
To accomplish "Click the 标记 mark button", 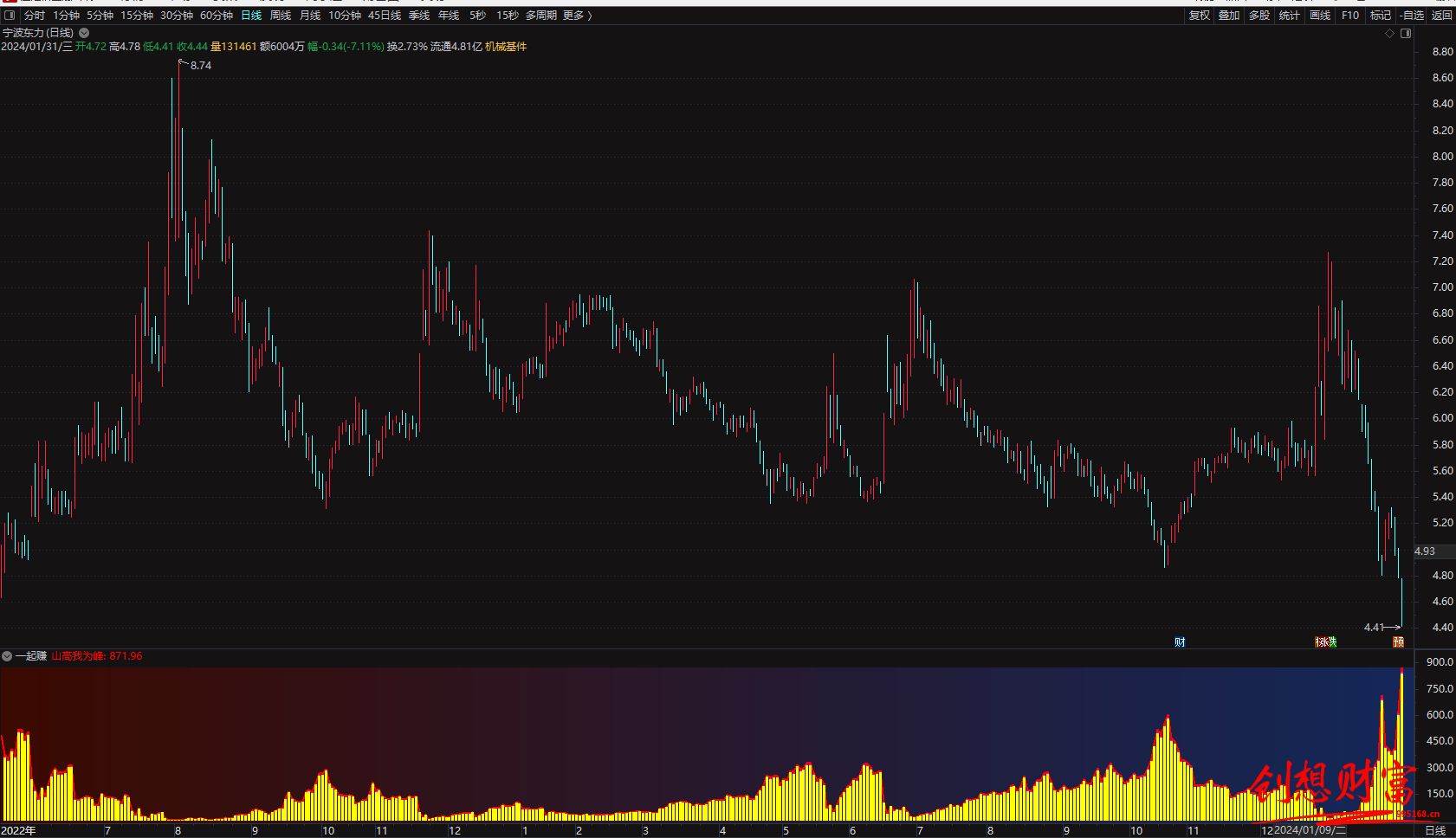I will coord(1381,16).
